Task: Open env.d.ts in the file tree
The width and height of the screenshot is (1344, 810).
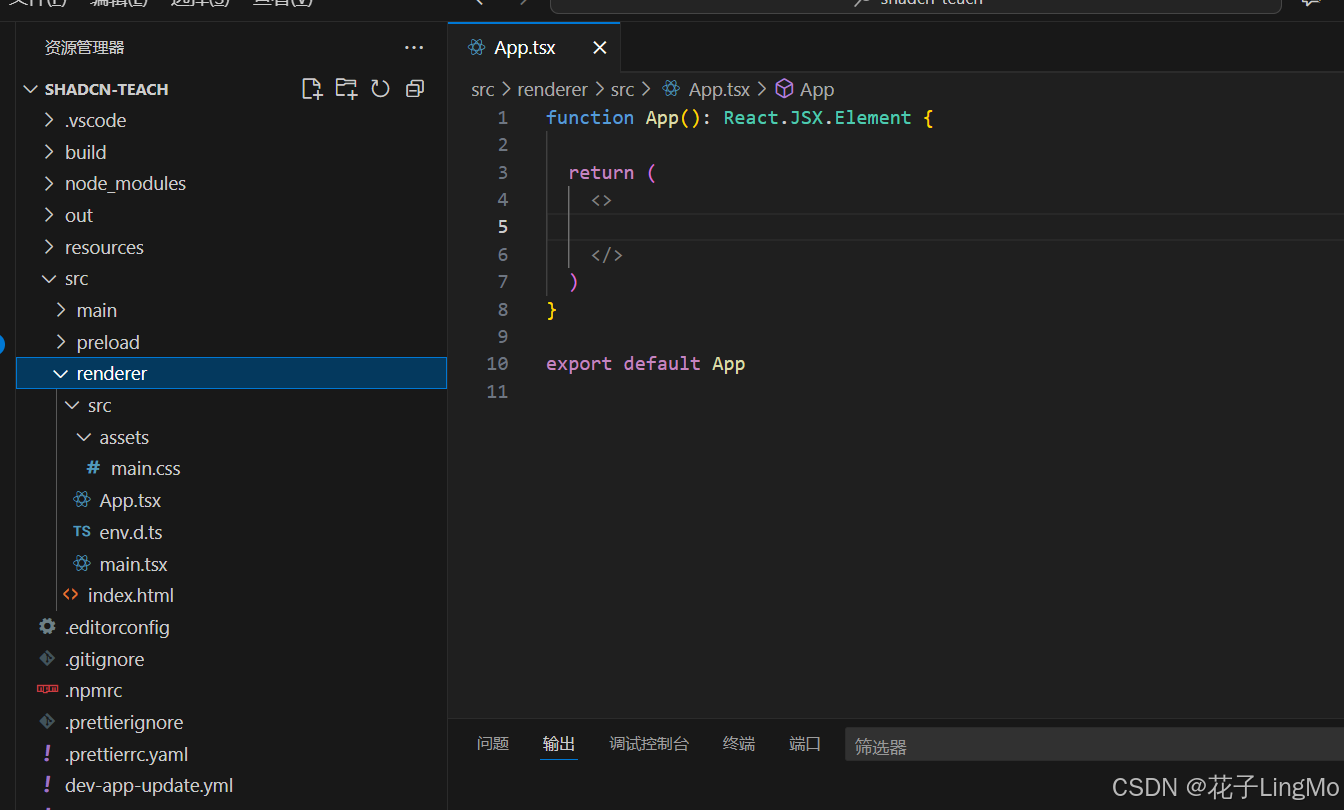Action: click(131, 532)
